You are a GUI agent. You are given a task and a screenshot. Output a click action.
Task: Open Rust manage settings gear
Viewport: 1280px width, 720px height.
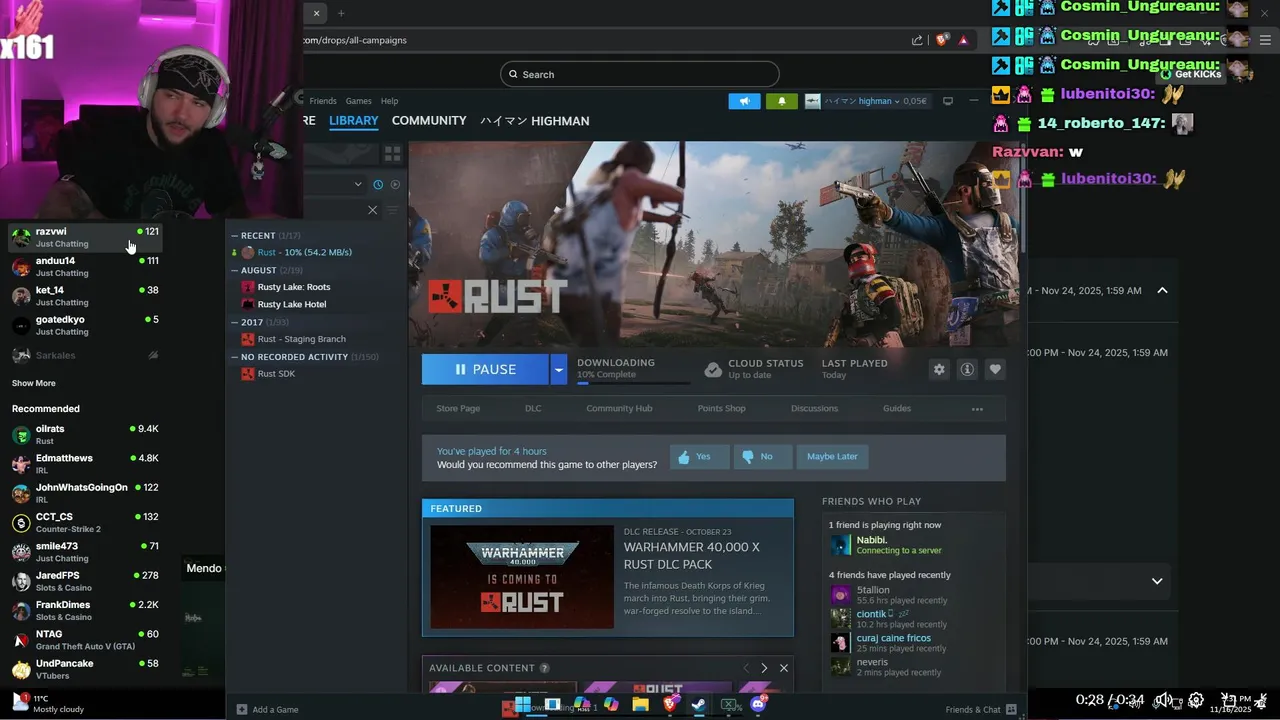tap(939, 369)
